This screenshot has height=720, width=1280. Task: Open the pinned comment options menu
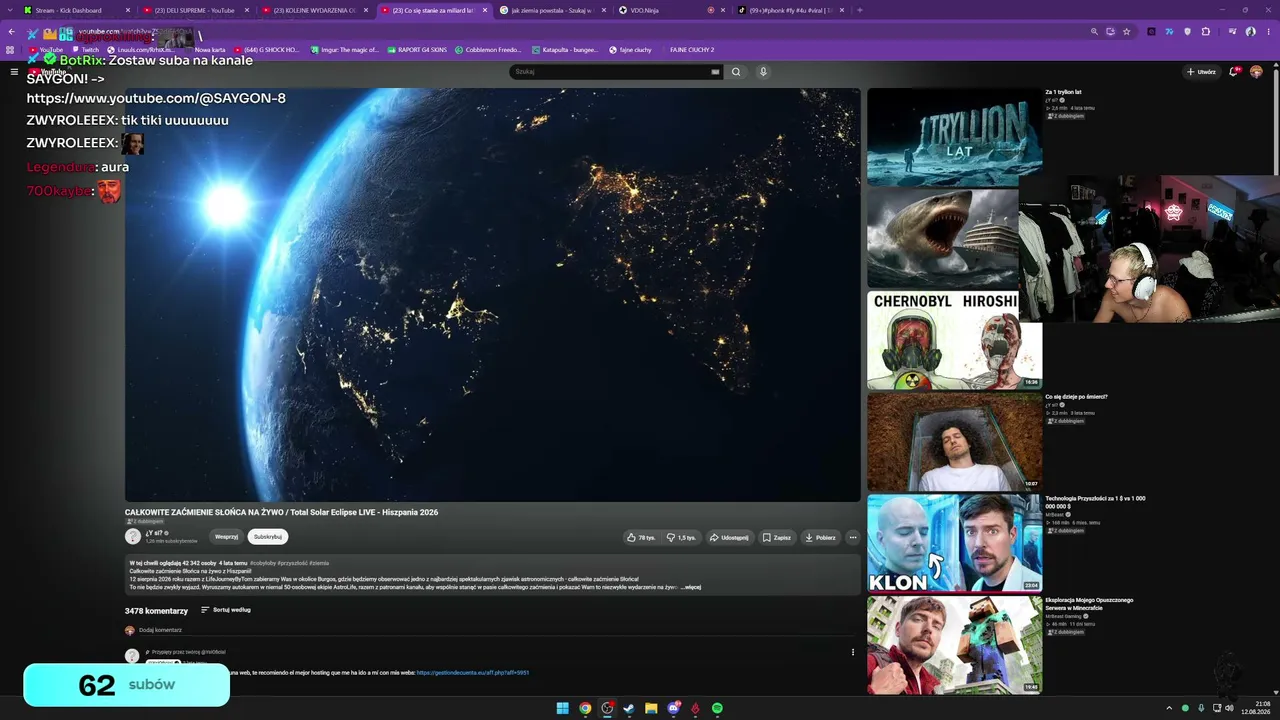(x=853, y=652)
